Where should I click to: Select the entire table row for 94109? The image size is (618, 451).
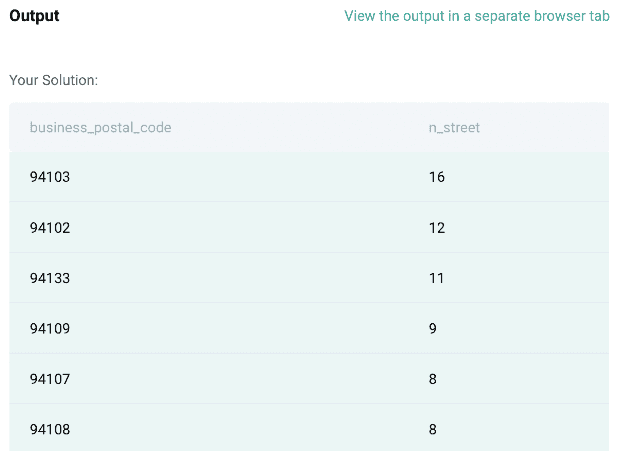250,329
